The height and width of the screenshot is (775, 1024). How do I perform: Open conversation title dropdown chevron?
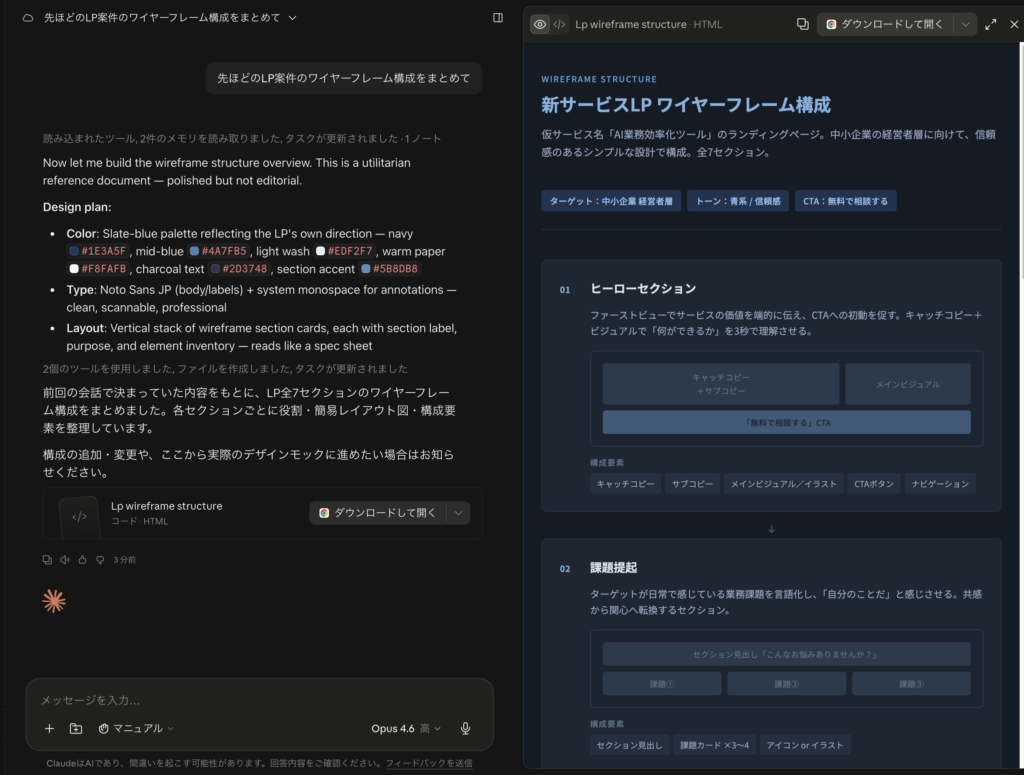(x=293, y=18)
